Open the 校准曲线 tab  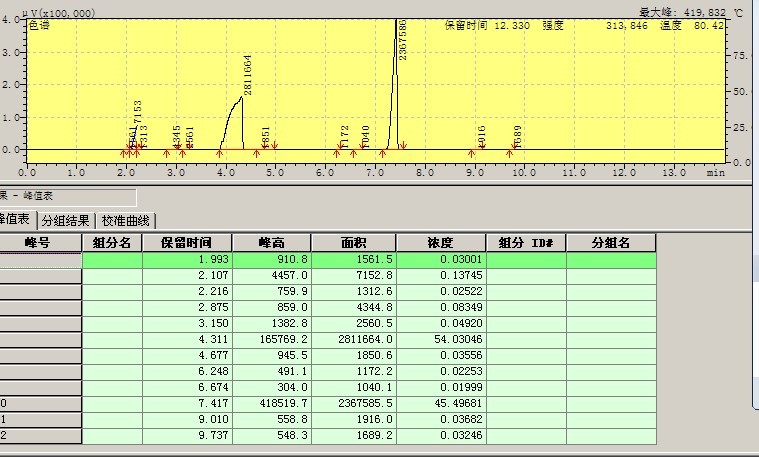point(126,221)
